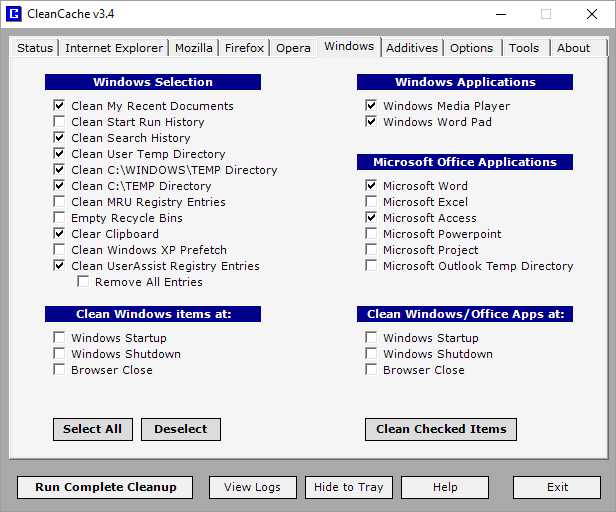Click the Deselect button

tap(181, 429)
